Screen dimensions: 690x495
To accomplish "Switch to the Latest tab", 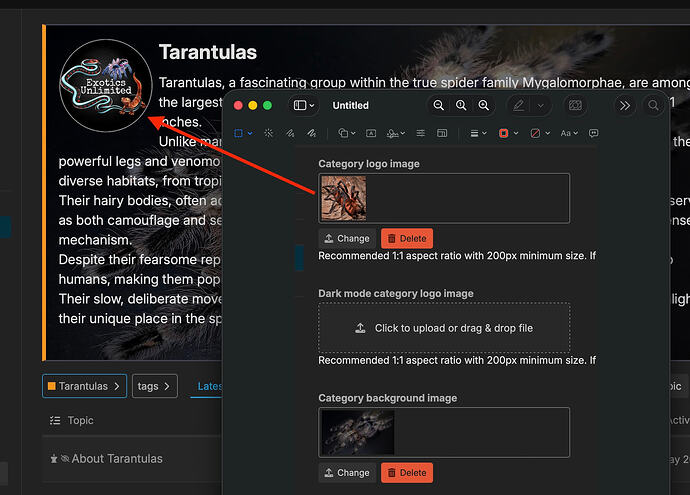I will pos(209,386).
